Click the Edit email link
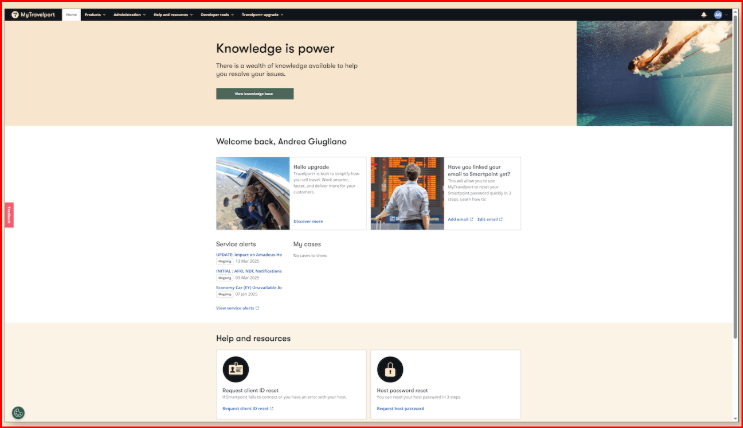743x428 pixels. click(x=489, y=218)
